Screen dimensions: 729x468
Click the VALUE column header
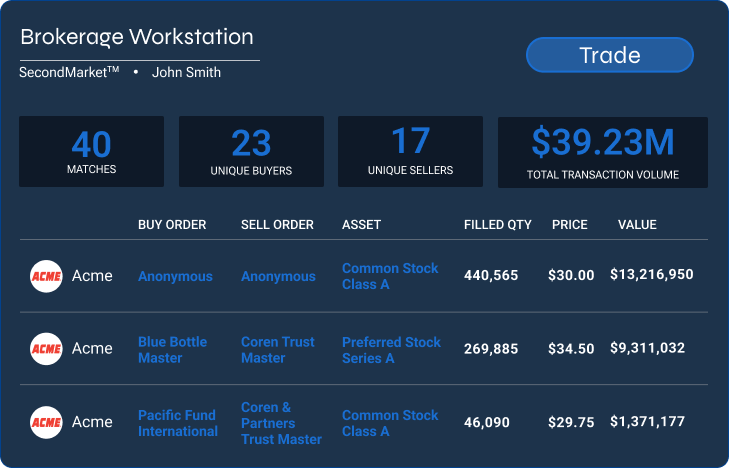click(637, 224)
